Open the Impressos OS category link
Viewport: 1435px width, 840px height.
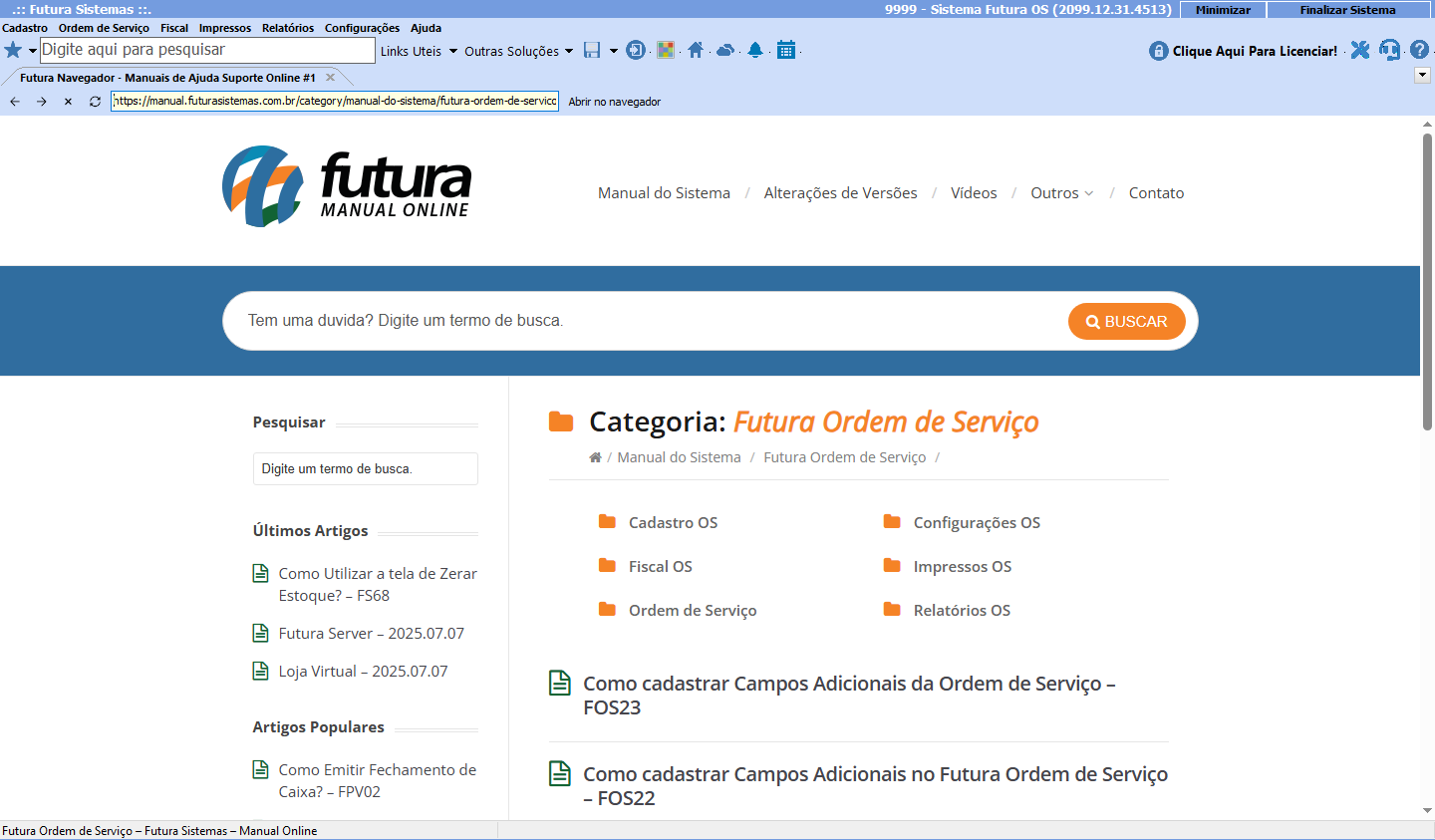962,566
